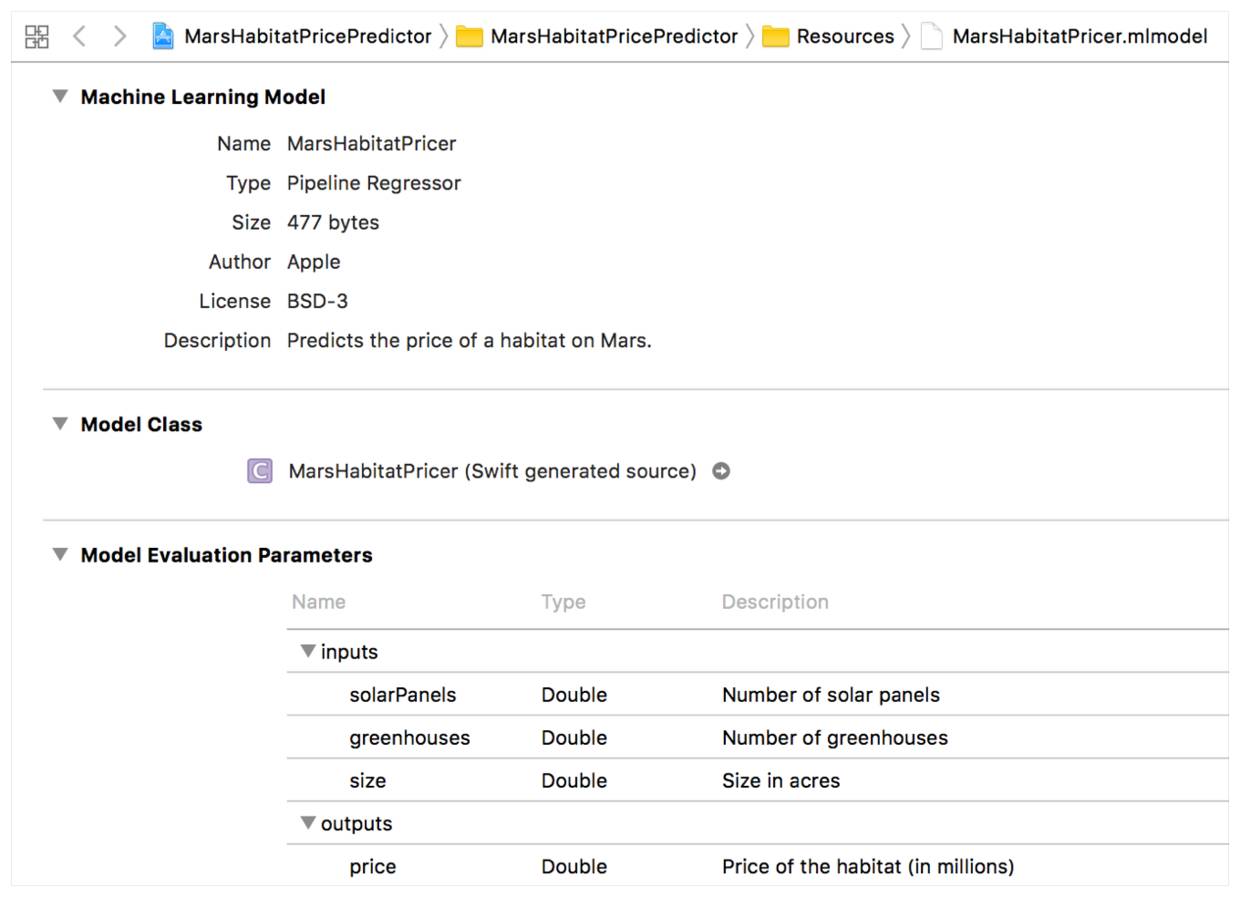Screen dimensions: 1240x897
Task: Select the Resources breadcrumb item
Action: pyautogui.click(x=845, y=37)
